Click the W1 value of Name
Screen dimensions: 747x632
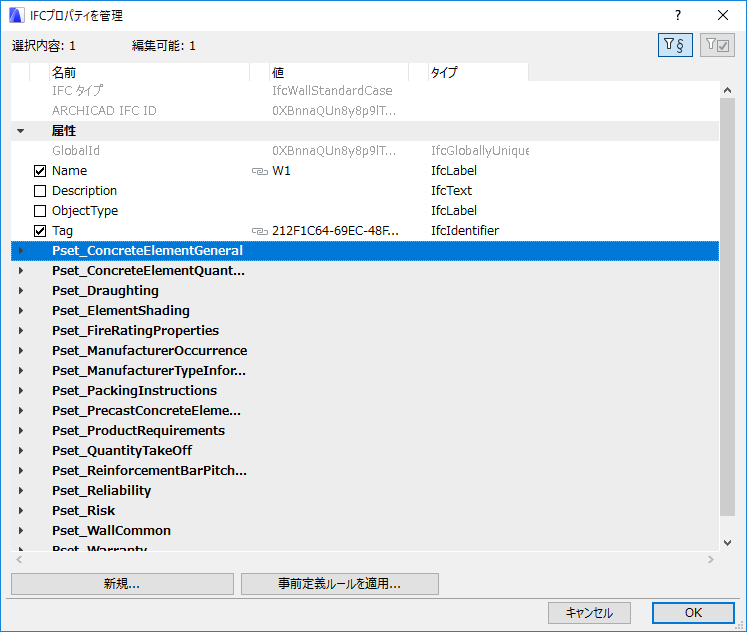coord(281,171)
